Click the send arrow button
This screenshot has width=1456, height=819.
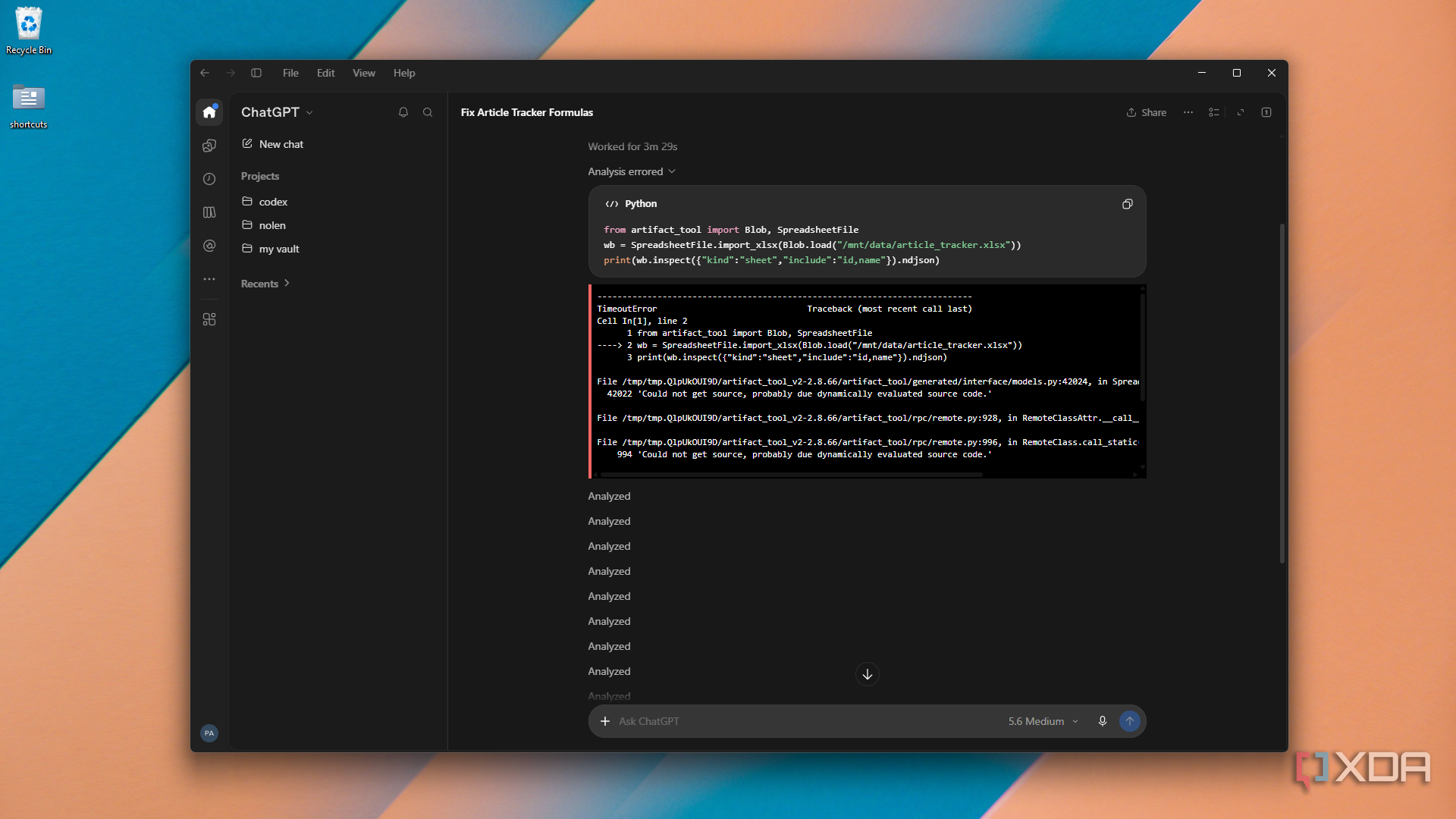[x=1130, y=721]
